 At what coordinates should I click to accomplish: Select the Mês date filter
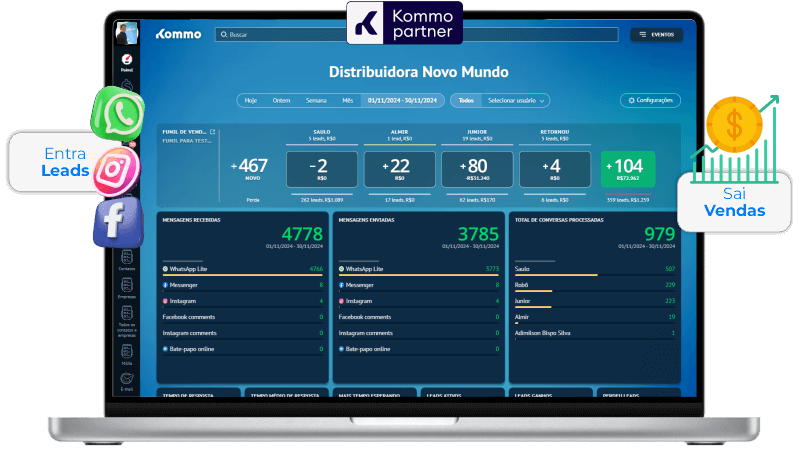(347, 100)
